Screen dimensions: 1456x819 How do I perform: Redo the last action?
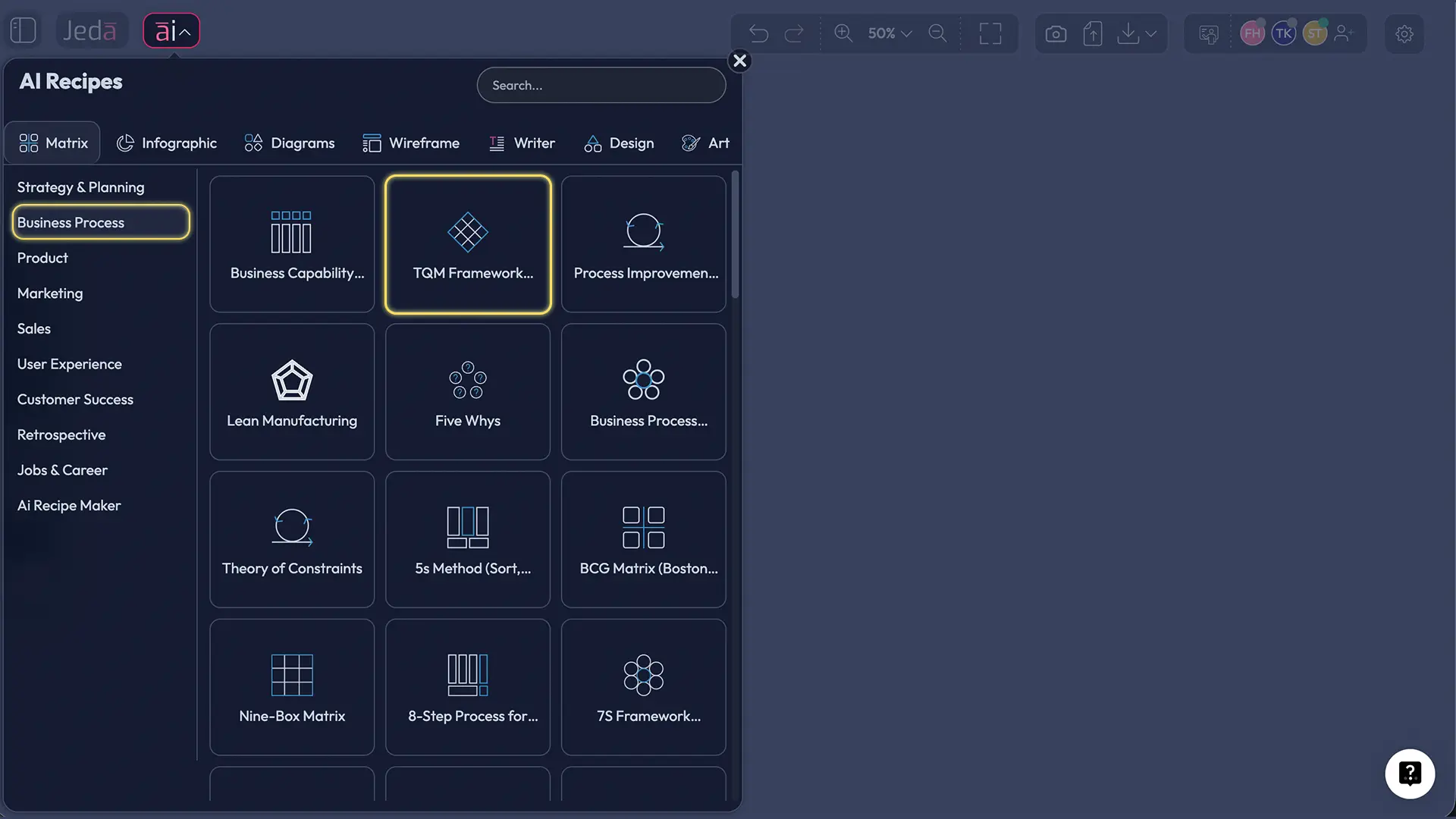pyautogui.click(x=795, y=33)
